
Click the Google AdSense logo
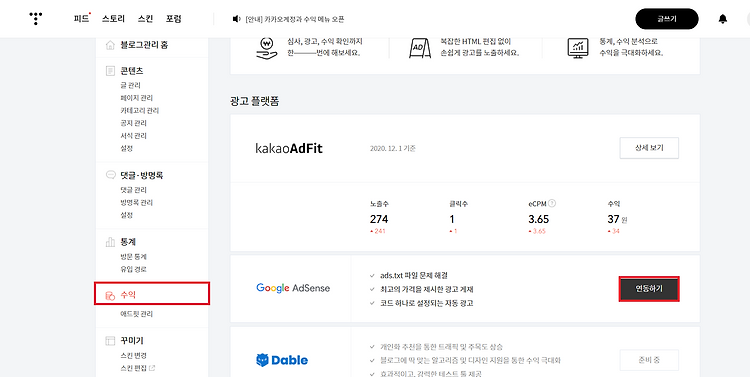click(293, 288)
